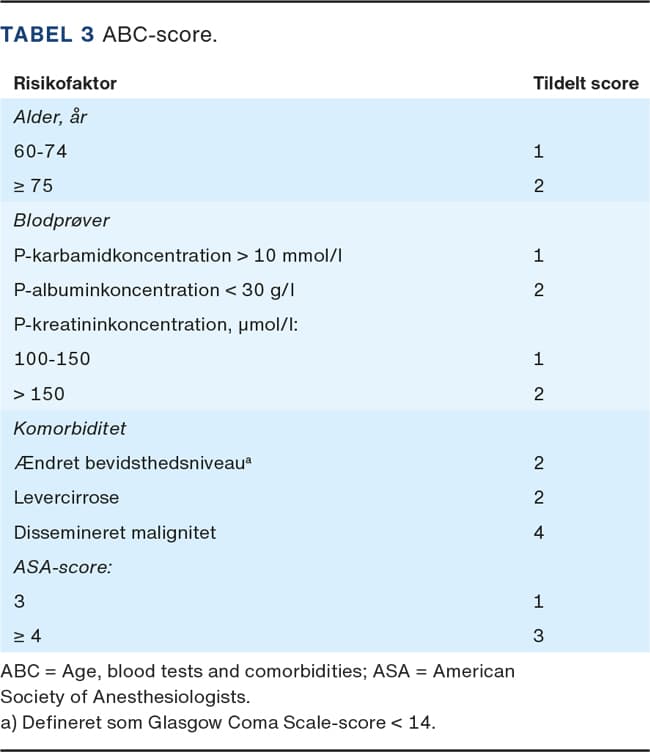Select the "ASA-score:" subheading
This screenshot has width=650, height=752.
tap(58, 567)
